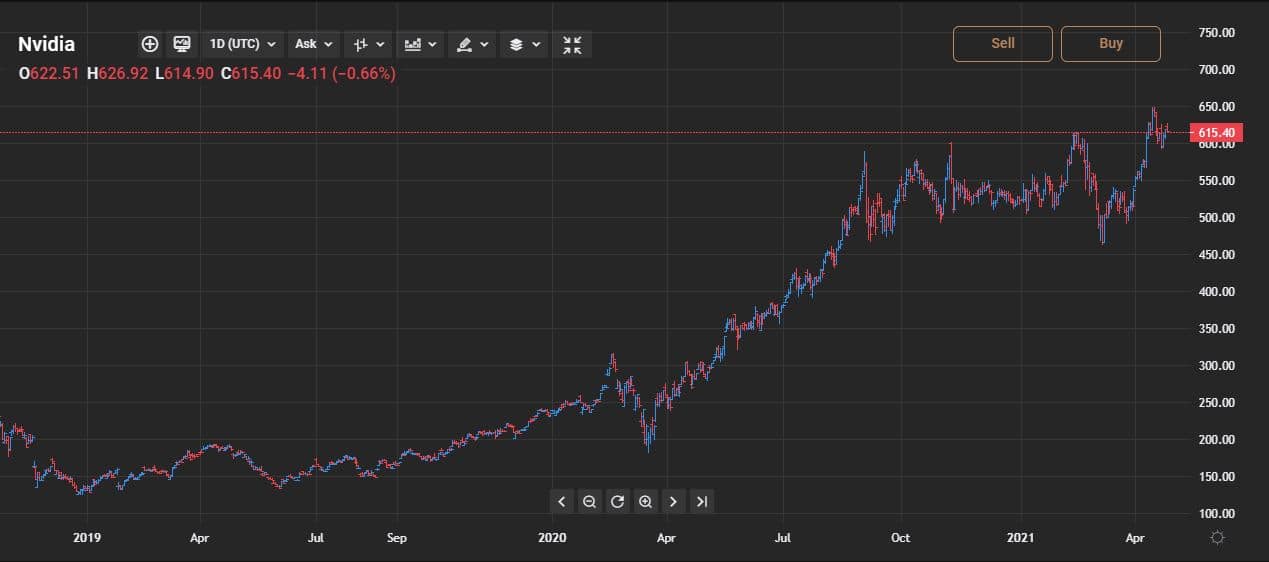Screen dimensions: 1269x562
Task: Click the 100.00 price axis label
Action: click(x=1216, y=514)
